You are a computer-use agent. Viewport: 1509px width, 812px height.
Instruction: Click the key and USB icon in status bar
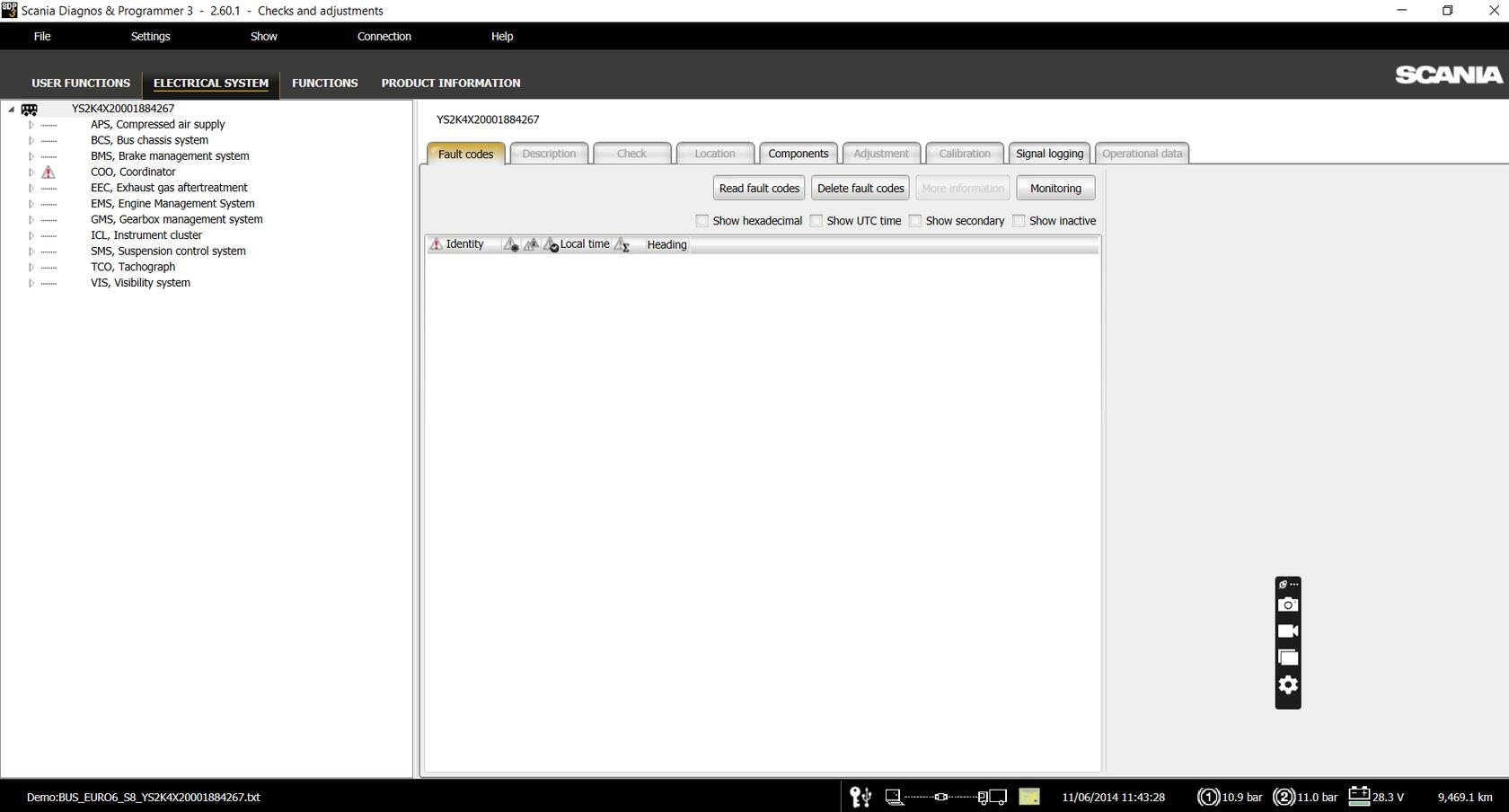point(860,797)
